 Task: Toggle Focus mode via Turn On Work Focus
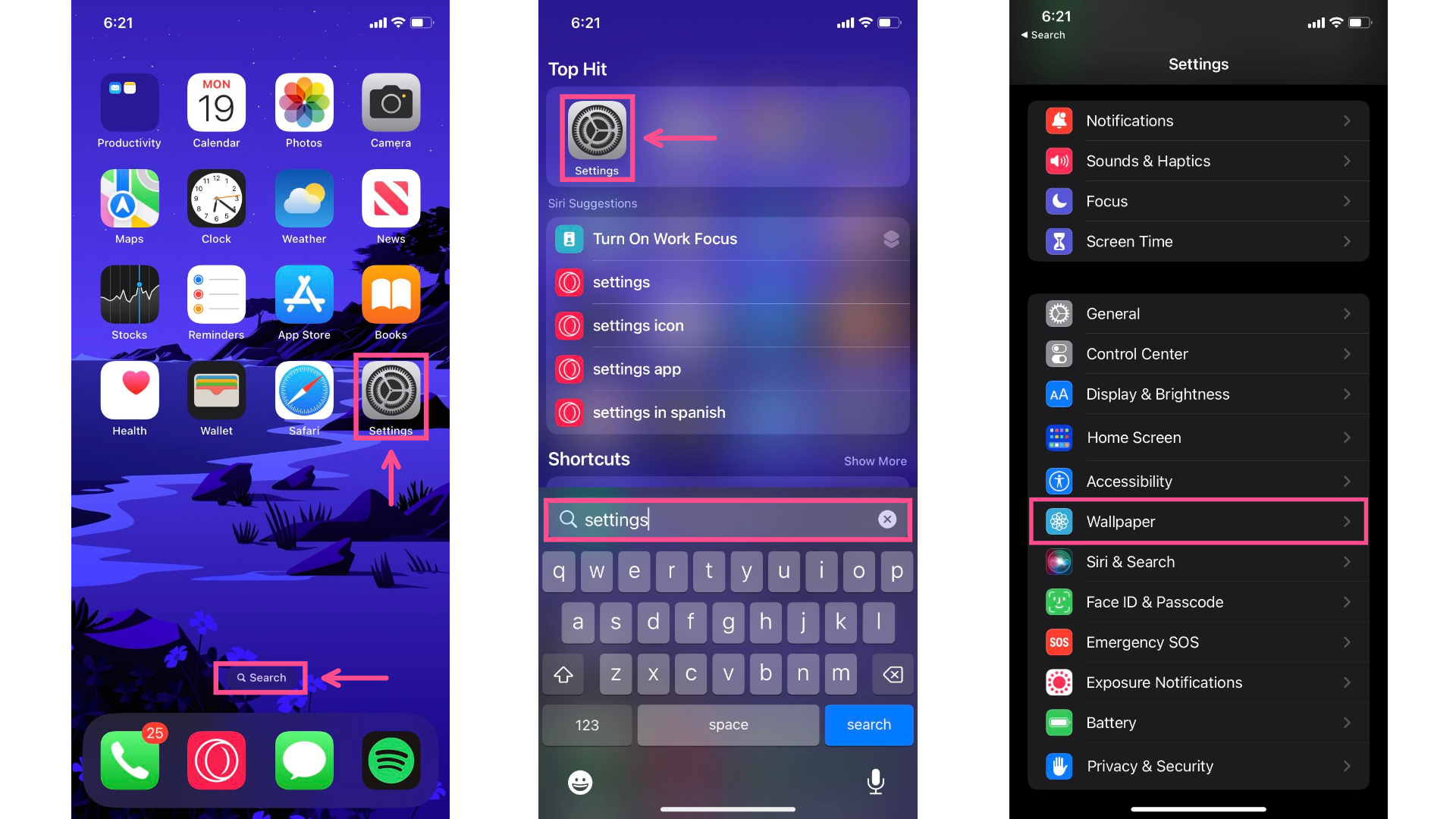(727, 238)
